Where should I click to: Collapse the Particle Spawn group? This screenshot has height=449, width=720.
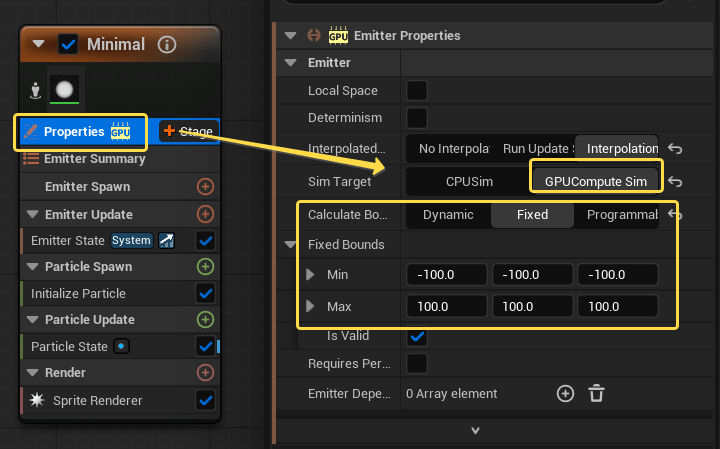tap(32, 267)
